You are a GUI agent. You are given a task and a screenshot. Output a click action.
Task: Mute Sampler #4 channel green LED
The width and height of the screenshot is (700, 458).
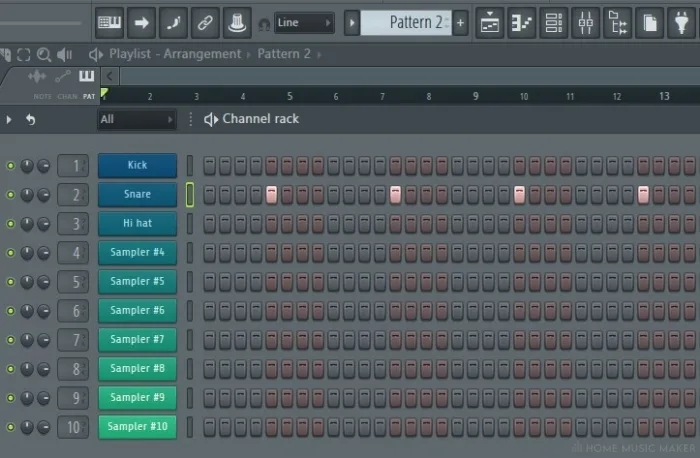10,253
